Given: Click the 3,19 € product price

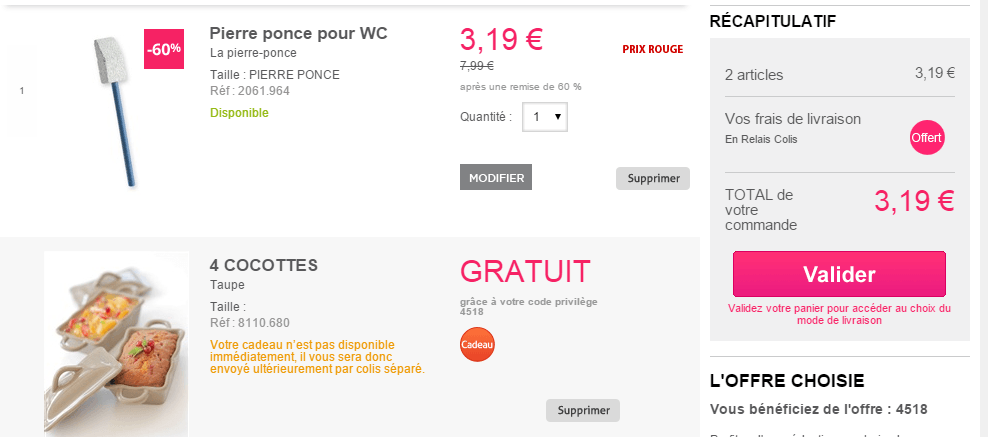Looking at the screenshot, I should point(501,39).
